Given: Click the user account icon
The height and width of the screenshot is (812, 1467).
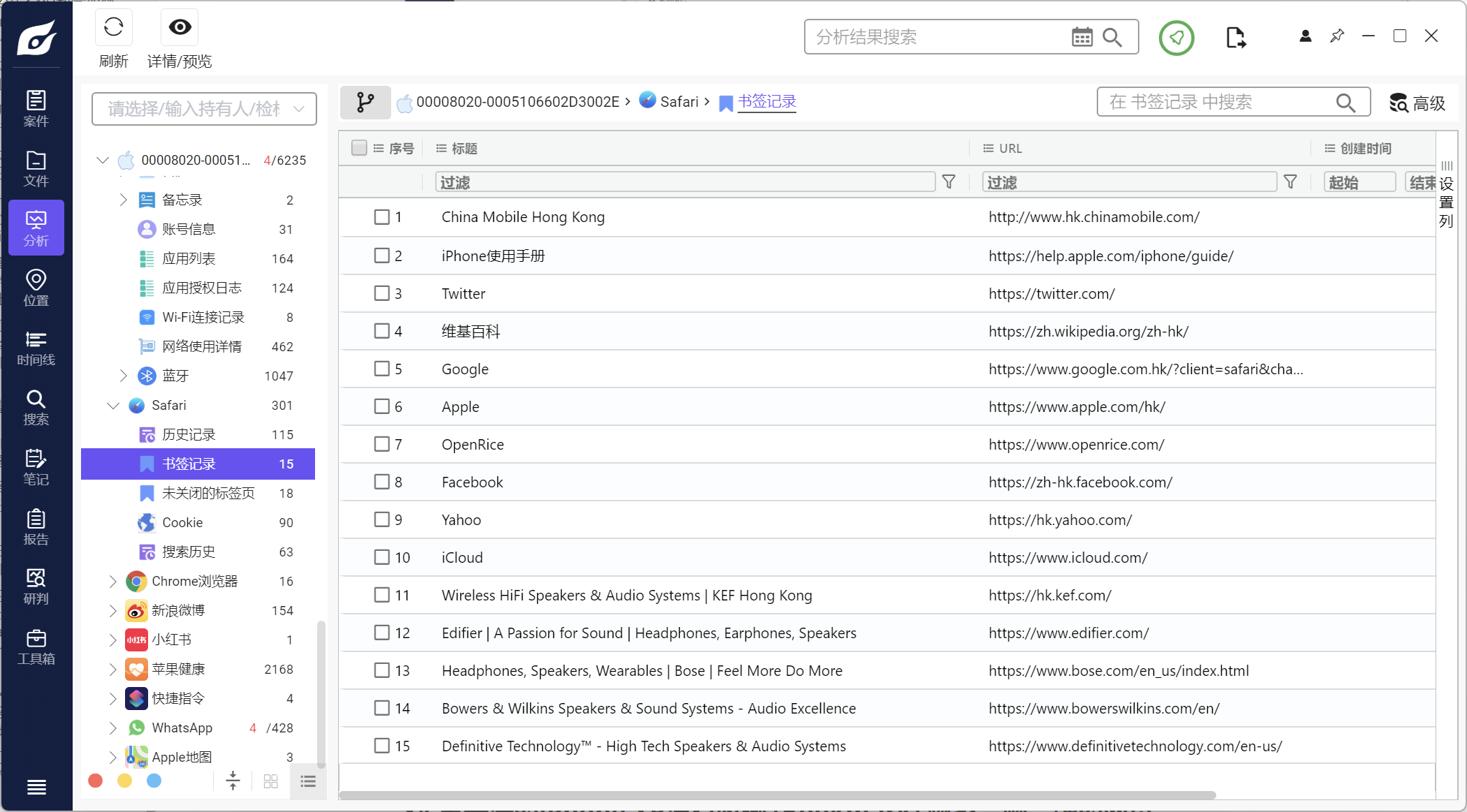Looking at the screenshot, I should [x=1305, y=36].
